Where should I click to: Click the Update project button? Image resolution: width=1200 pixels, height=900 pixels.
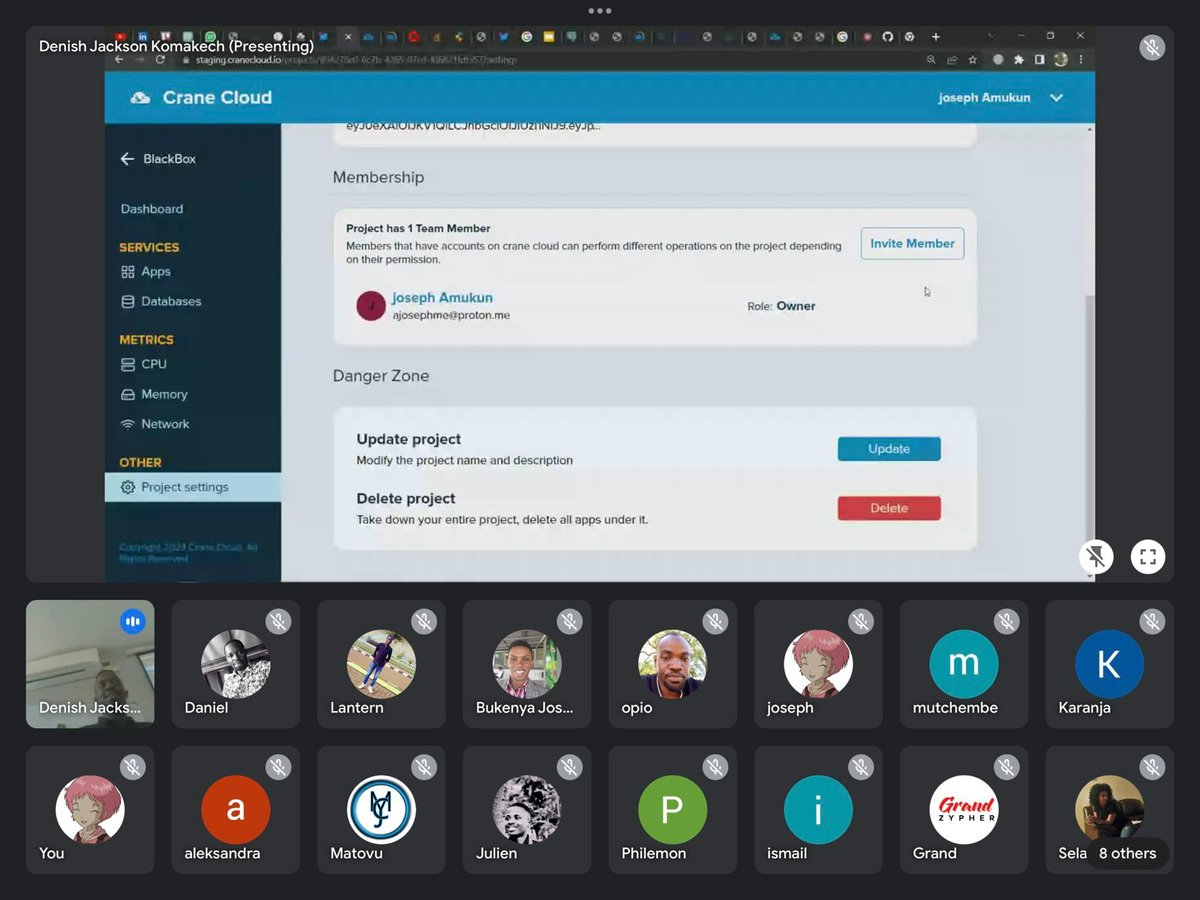point(889,449)
